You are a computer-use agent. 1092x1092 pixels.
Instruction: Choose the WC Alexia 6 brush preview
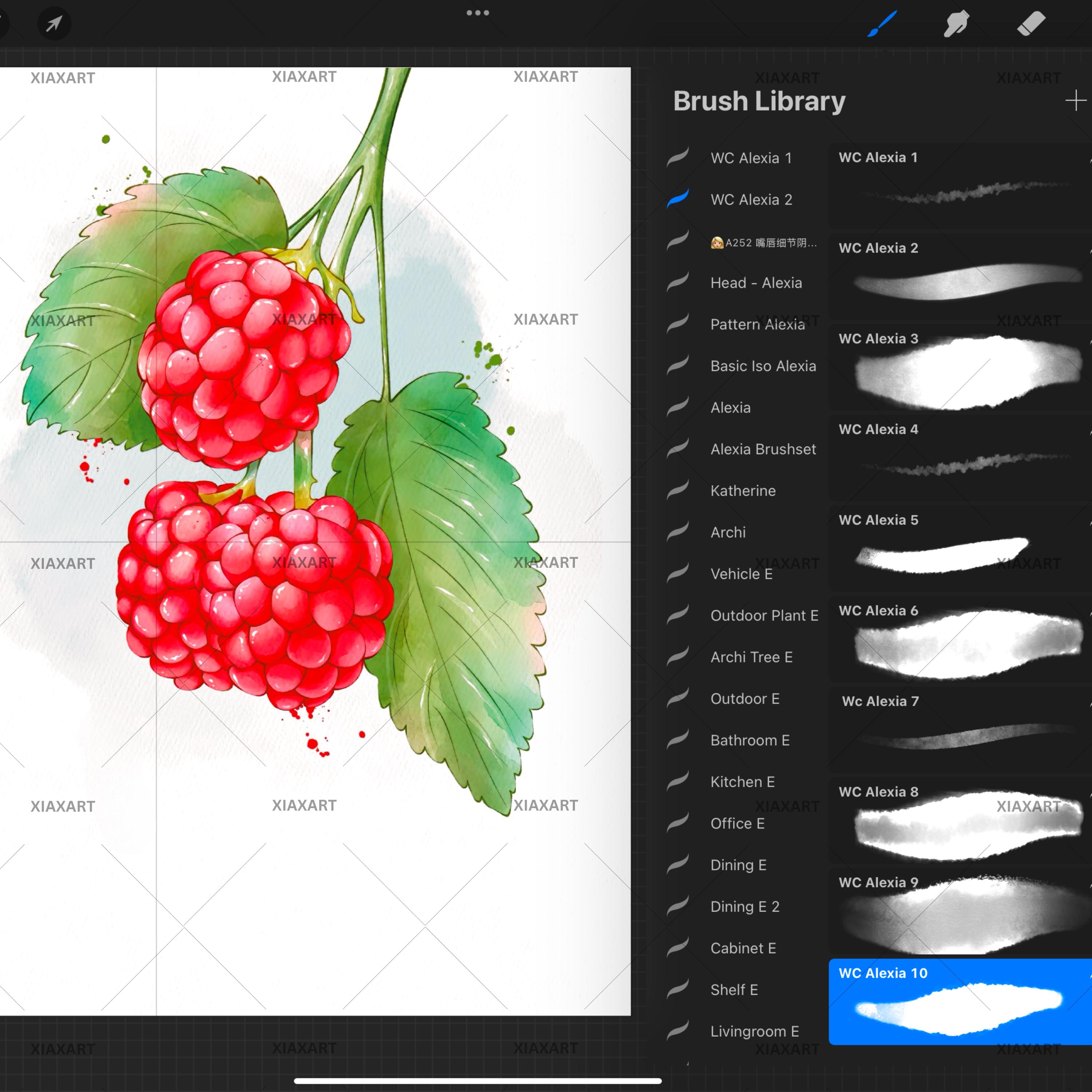pyautogui.click(x=960, y=639)
